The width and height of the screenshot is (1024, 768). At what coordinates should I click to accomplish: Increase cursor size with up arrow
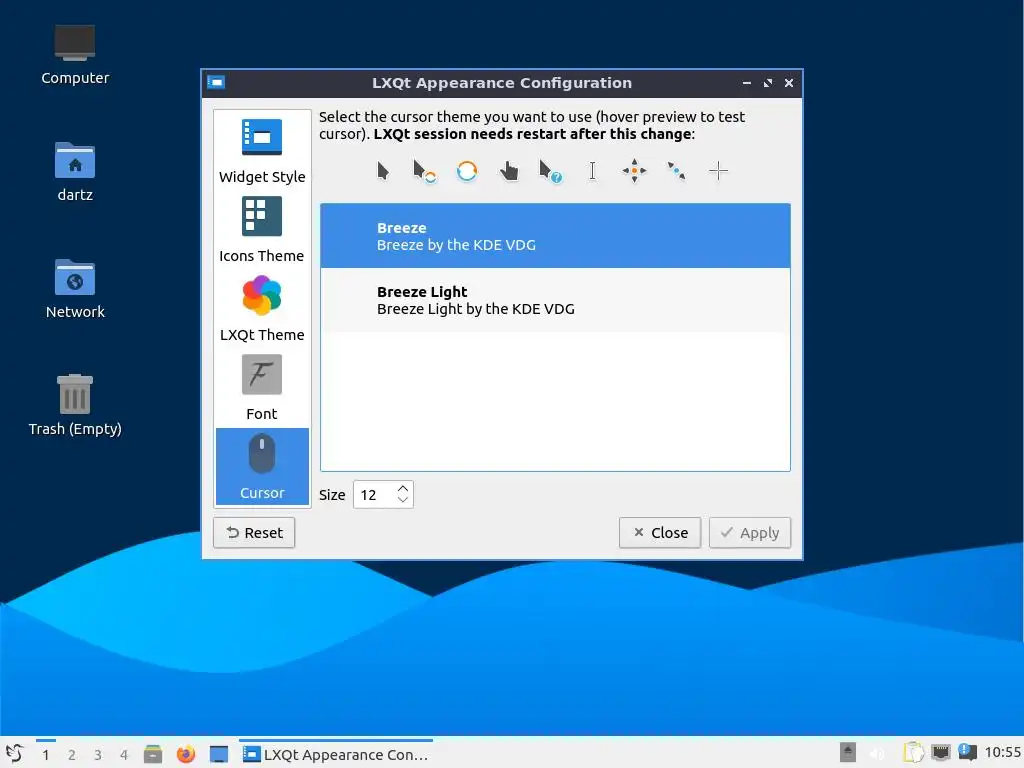tap(403, 488)
